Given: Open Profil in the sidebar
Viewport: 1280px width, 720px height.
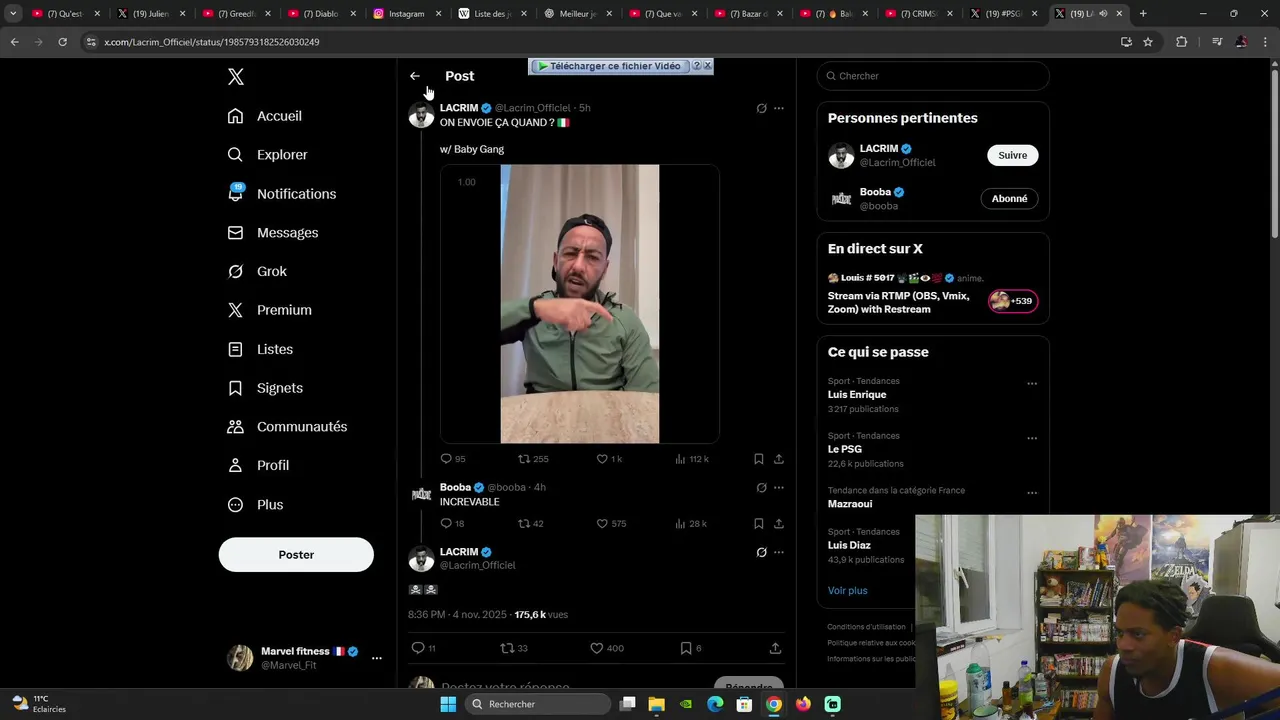Looking at the screenshot, I should pyautogui.click(x=258, y=466).
